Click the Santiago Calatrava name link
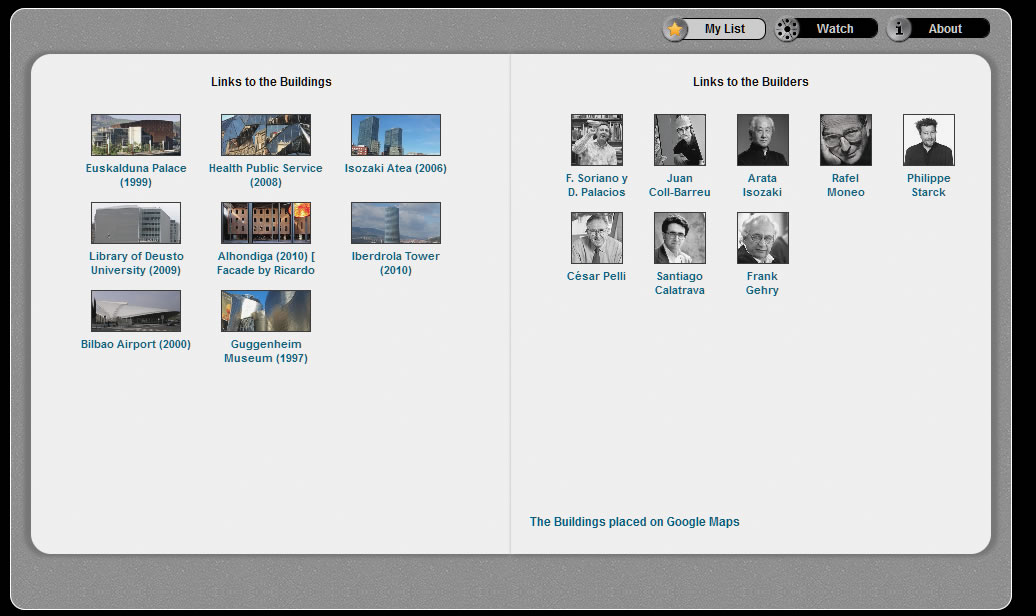Viewport: 1036px width, 616px height. (680, 283)
